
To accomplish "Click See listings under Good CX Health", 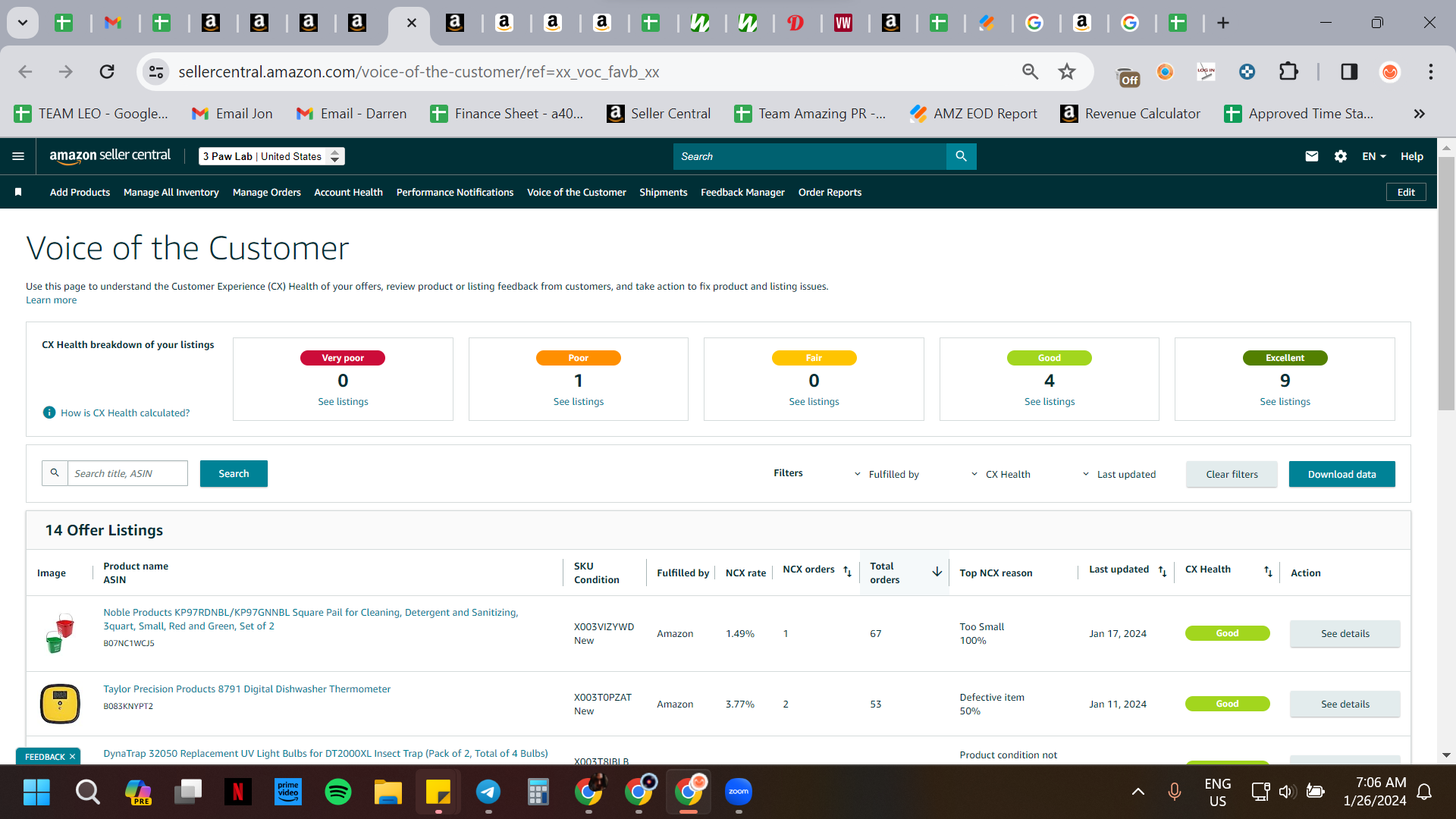I will click(1050, 401).
